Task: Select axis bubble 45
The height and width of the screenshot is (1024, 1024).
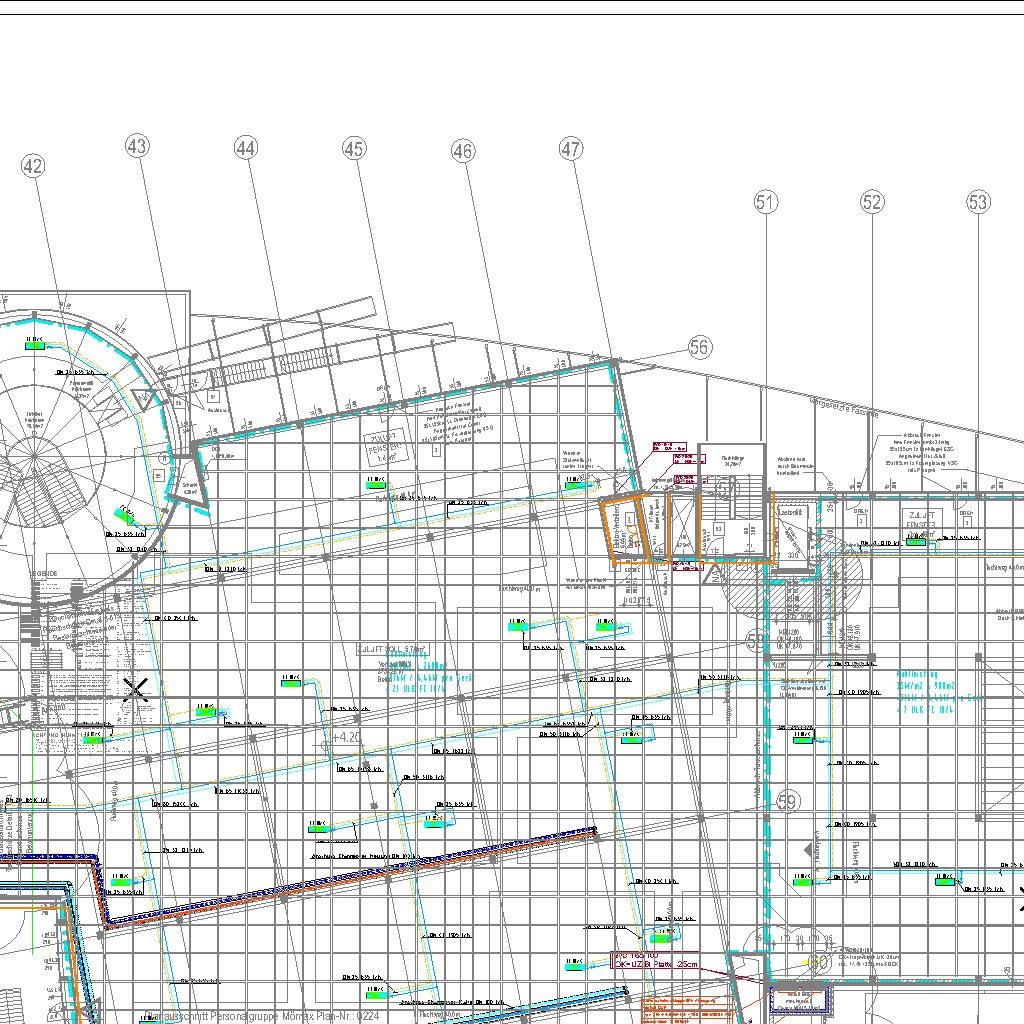Action: click(354, 149)
